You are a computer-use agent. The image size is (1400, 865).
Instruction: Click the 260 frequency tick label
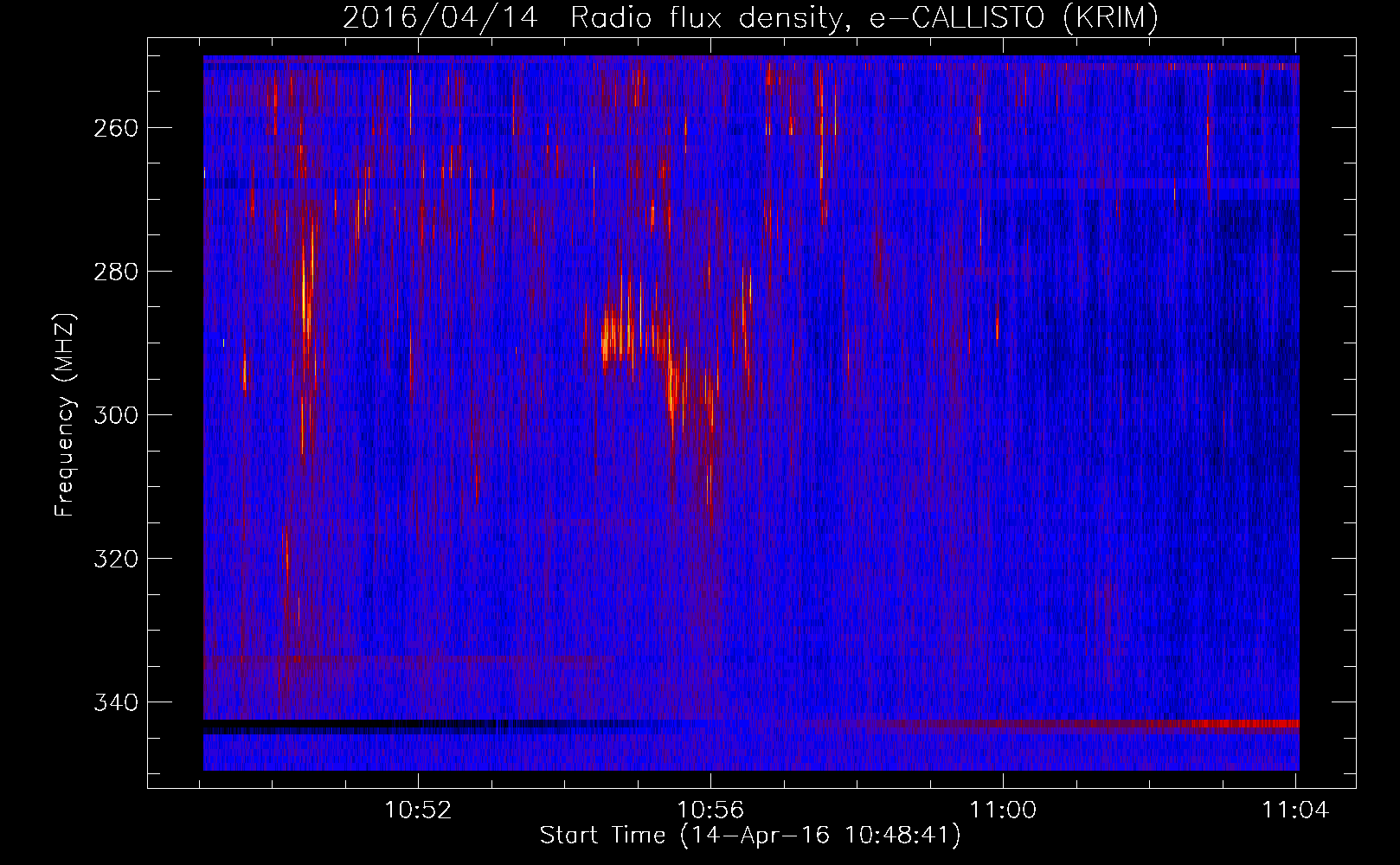(x=116, y=128)
